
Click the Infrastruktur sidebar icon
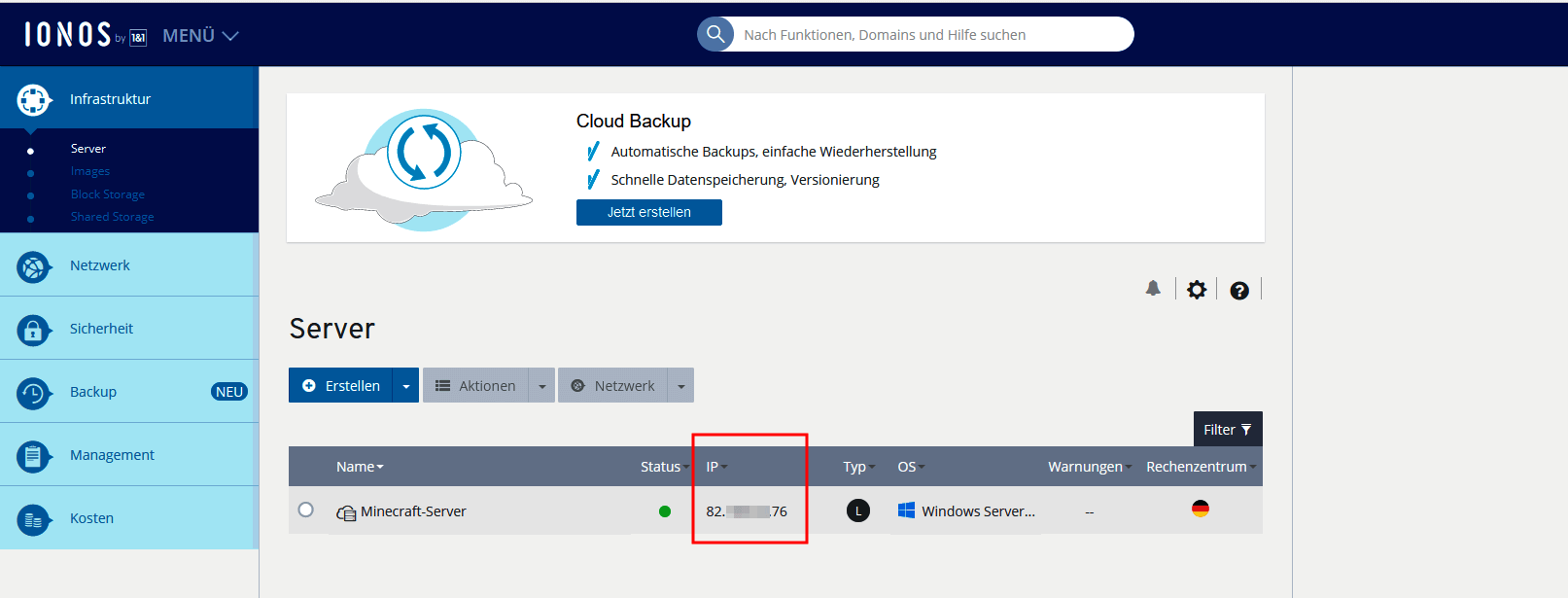(x=33, y=99)
